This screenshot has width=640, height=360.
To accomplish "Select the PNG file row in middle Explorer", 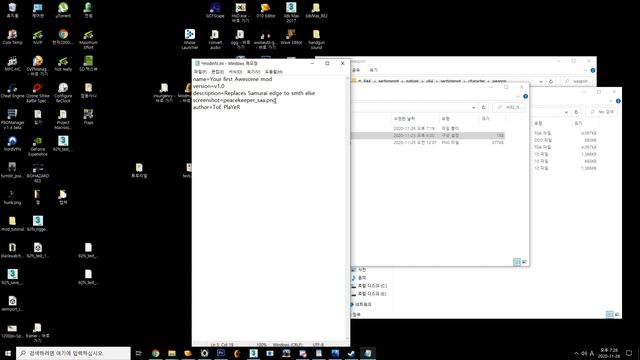I will pyautogui.click(x=428, y=142).
